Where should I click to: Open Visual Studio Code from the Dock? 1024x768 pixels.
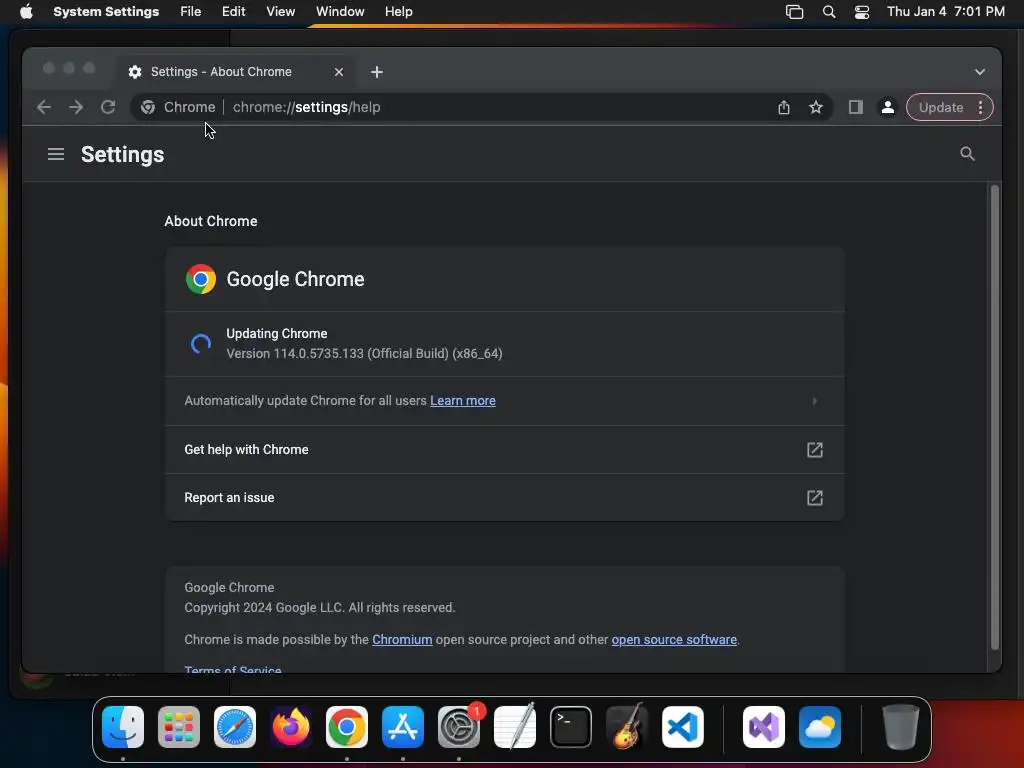682,726
